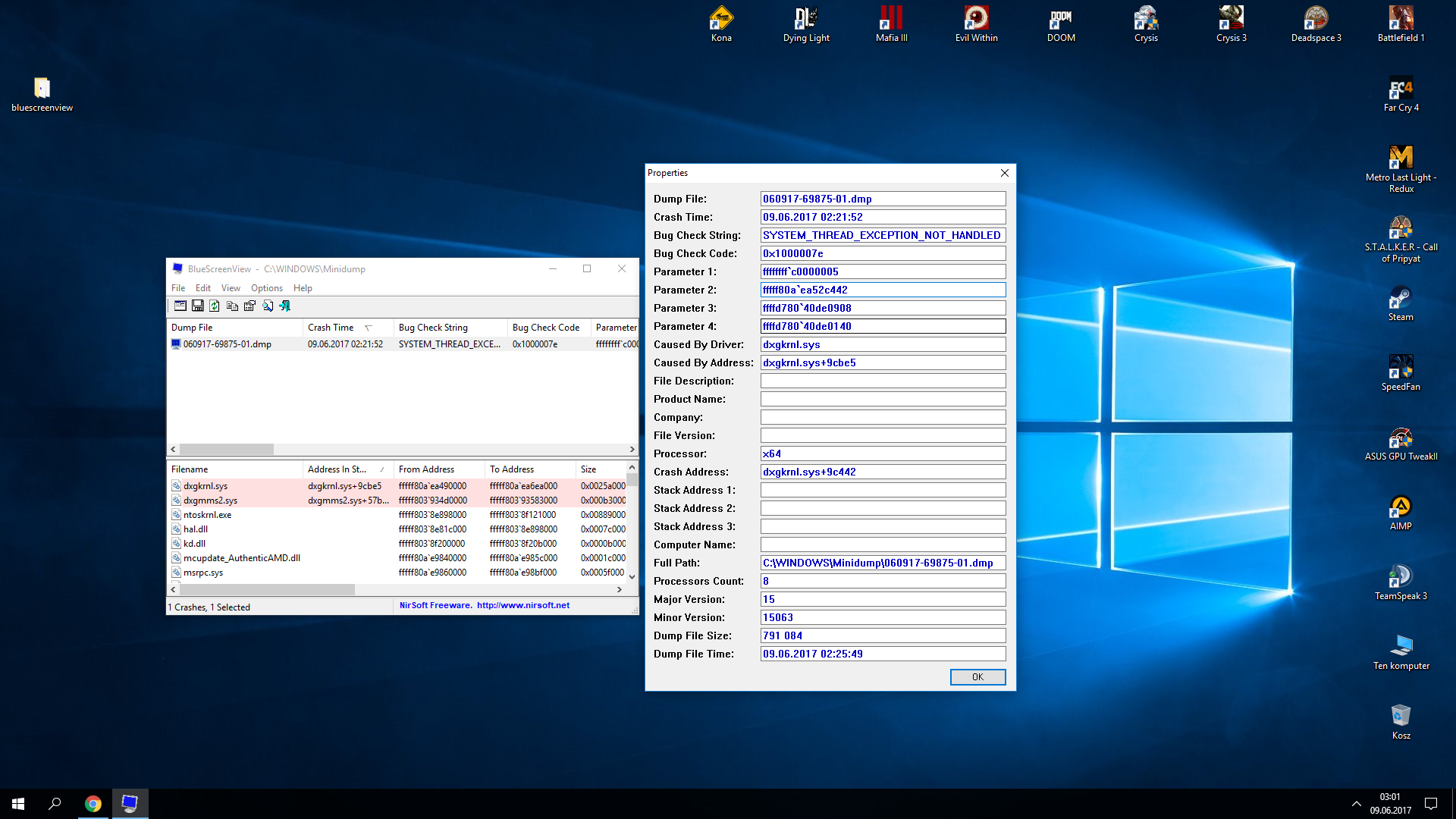Click the Properties toolbar icon in BlueScreenView

[x=249, y=306]
